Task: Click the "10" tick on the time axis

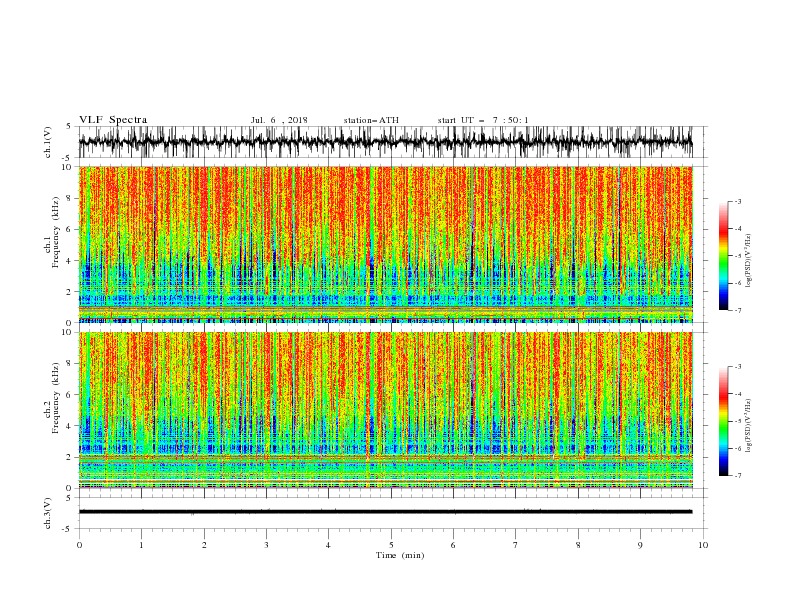Action: click(703, 545)
